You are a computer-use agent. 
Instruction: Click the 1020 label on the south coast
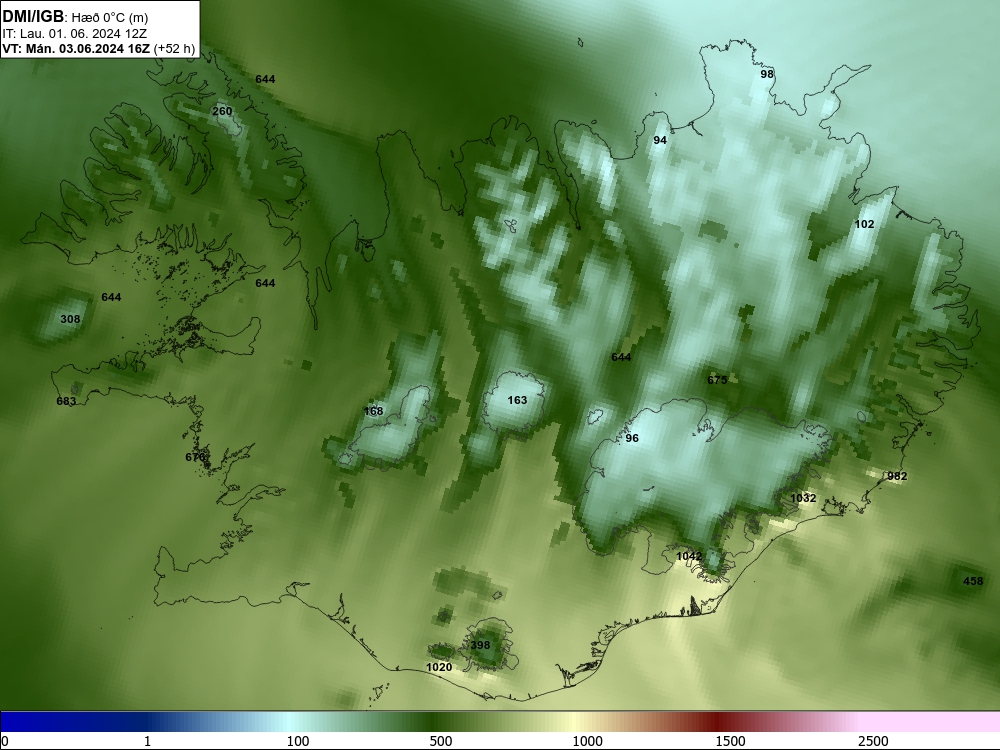point(439,667)
